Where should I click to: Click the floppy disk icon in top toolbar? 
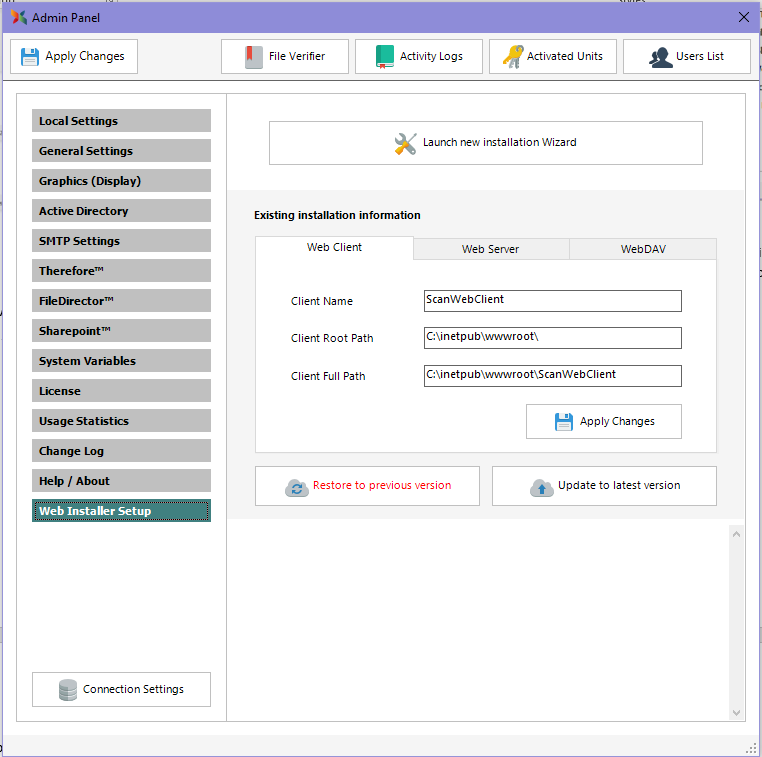[x=30, y=57]
